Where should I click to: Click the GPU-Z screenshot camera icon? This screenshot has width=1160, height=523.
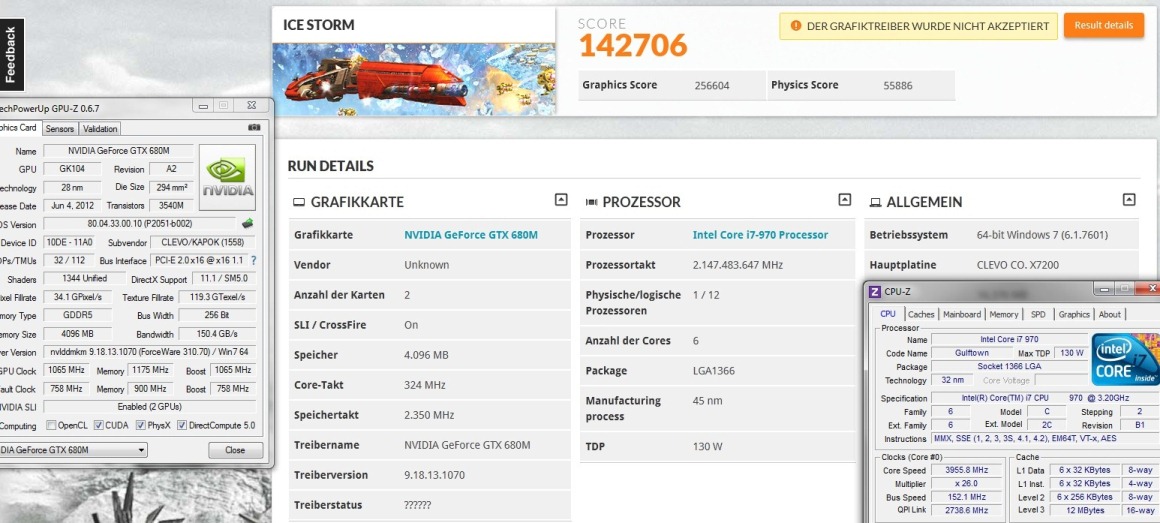coord(254,127)
